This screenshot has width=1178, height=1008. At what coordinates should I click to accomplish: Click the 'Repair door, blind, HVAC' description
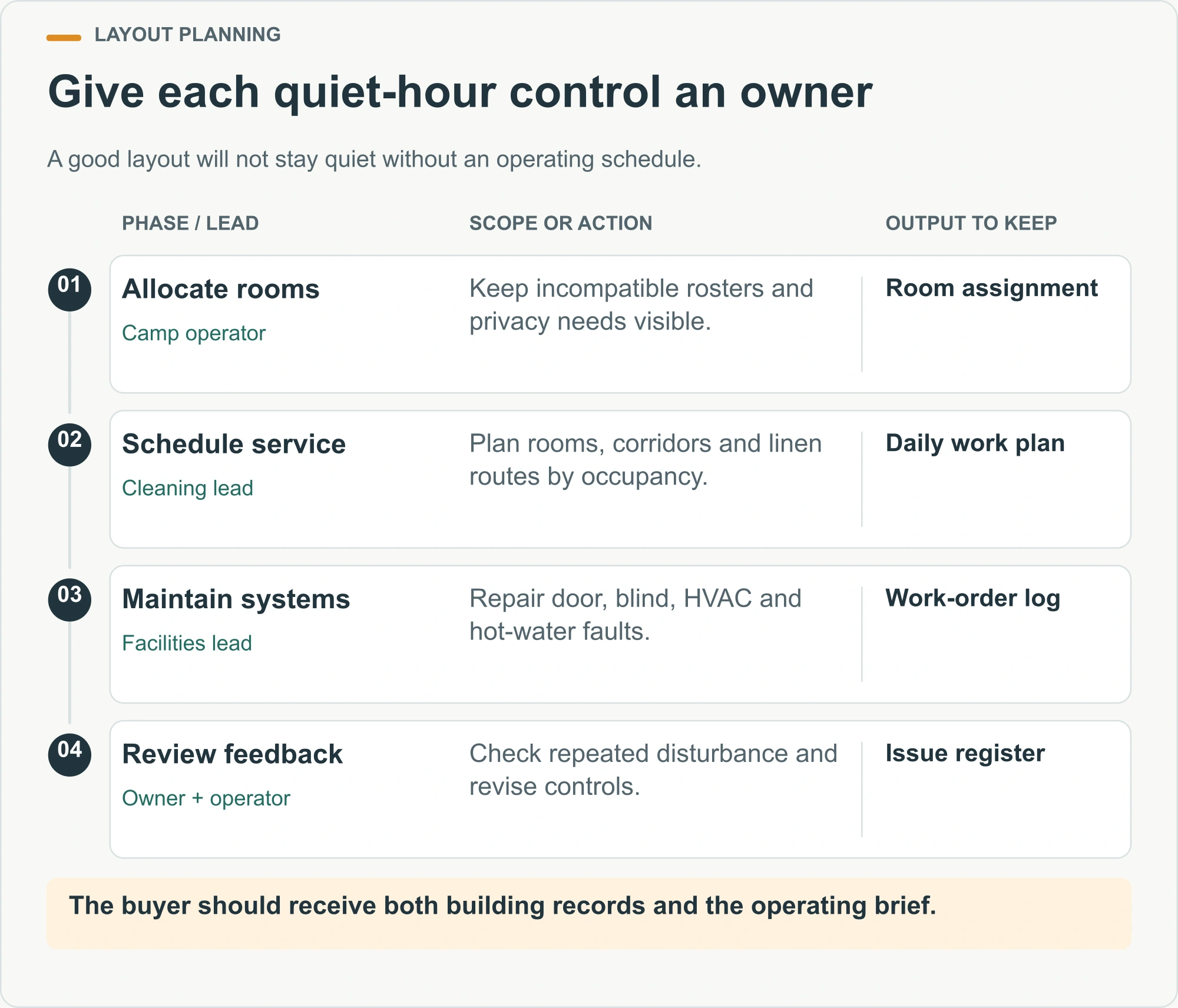pos(635,615)
